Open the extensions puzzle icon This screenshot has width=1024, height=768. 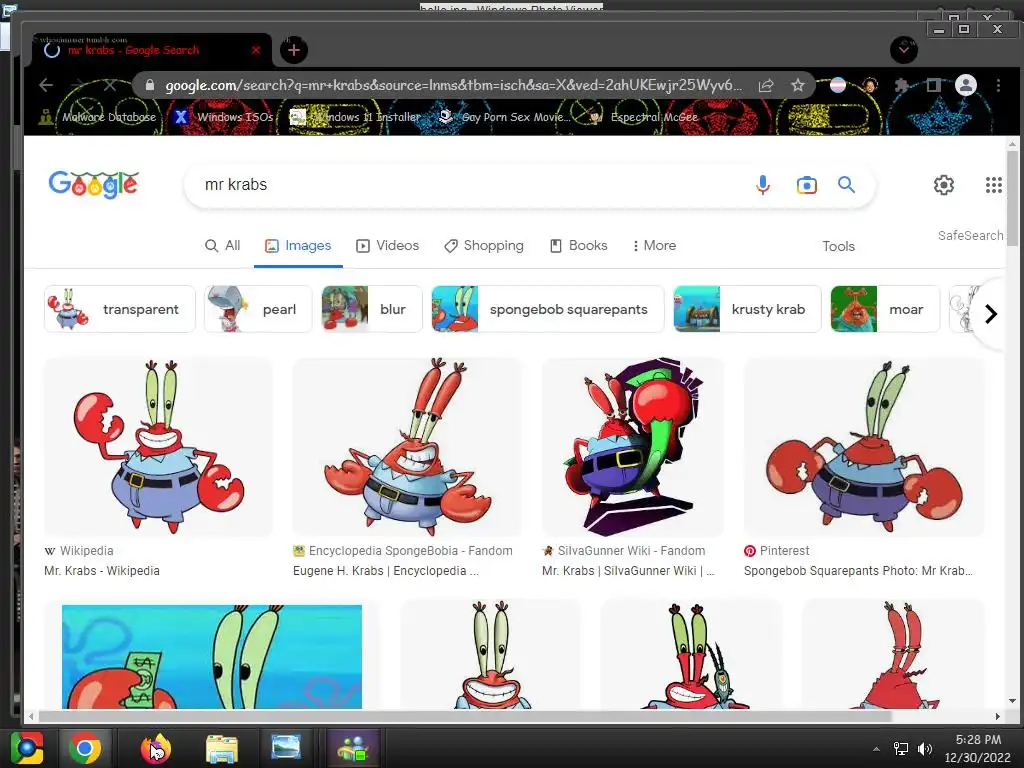tap(902, 85)
